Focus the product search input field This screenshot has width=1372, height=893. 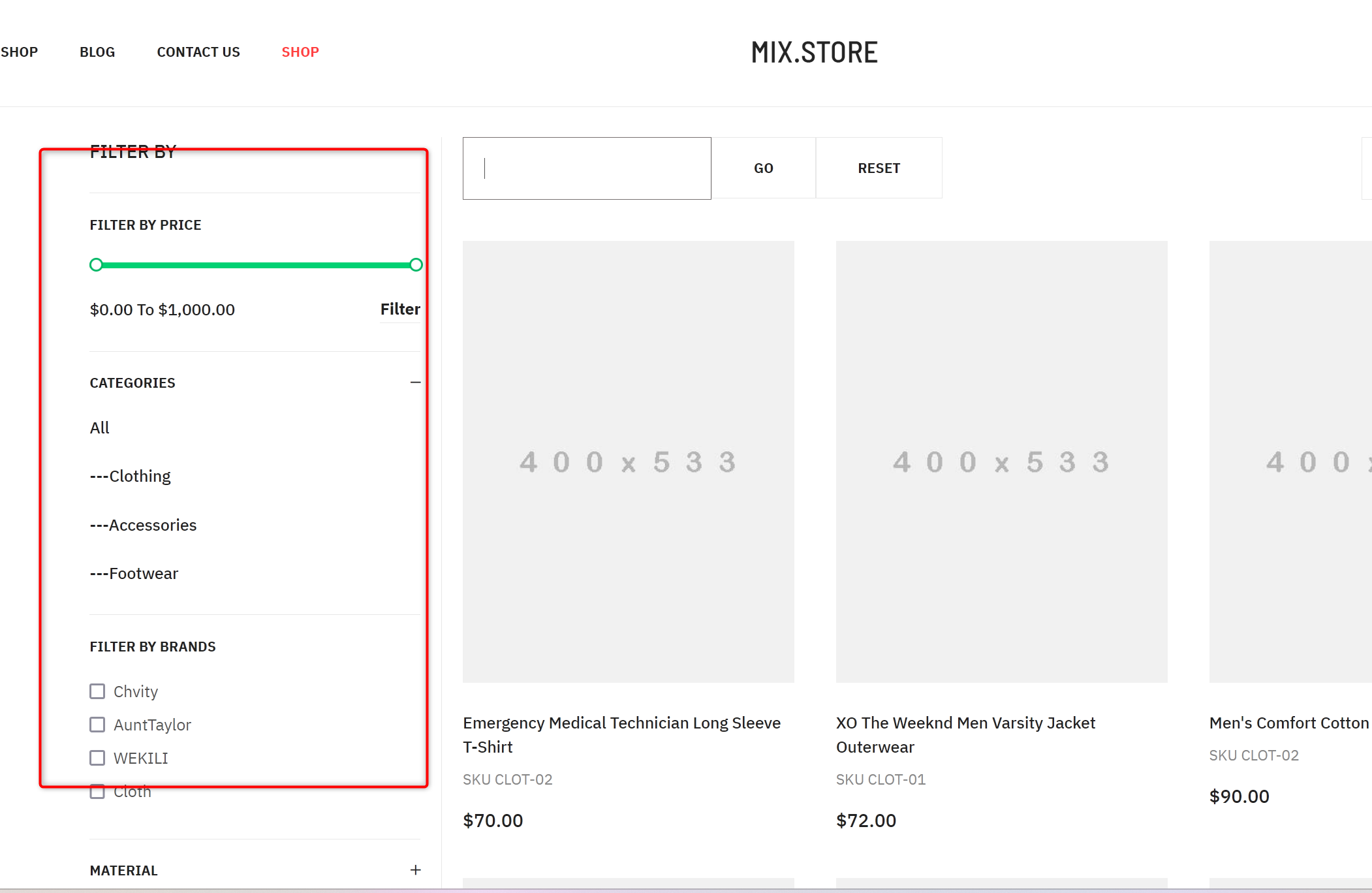click(586, 168)
